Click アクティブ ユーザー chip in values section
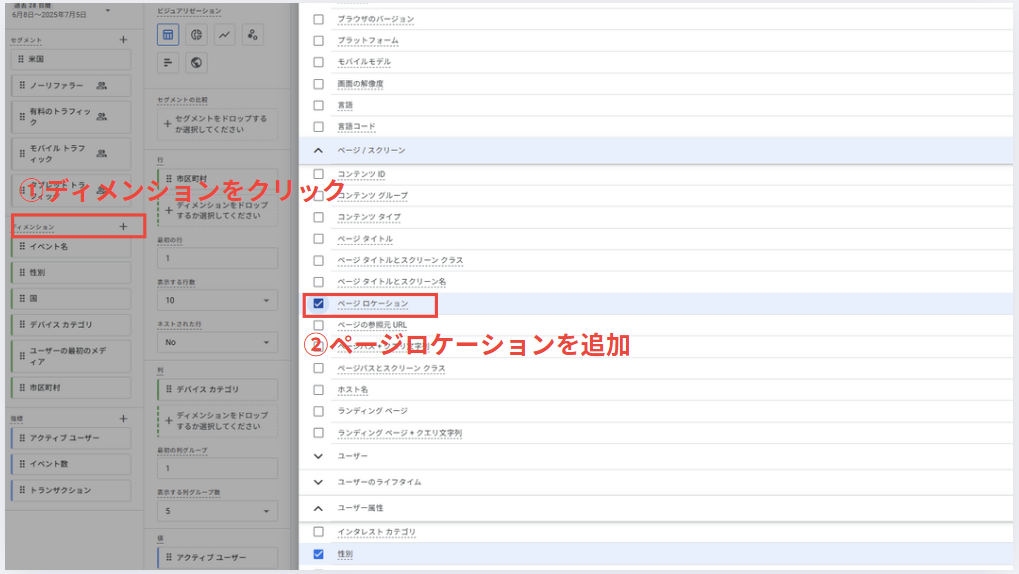The height and width of the screenshot is (574, 1019). [x=217, y=558]
